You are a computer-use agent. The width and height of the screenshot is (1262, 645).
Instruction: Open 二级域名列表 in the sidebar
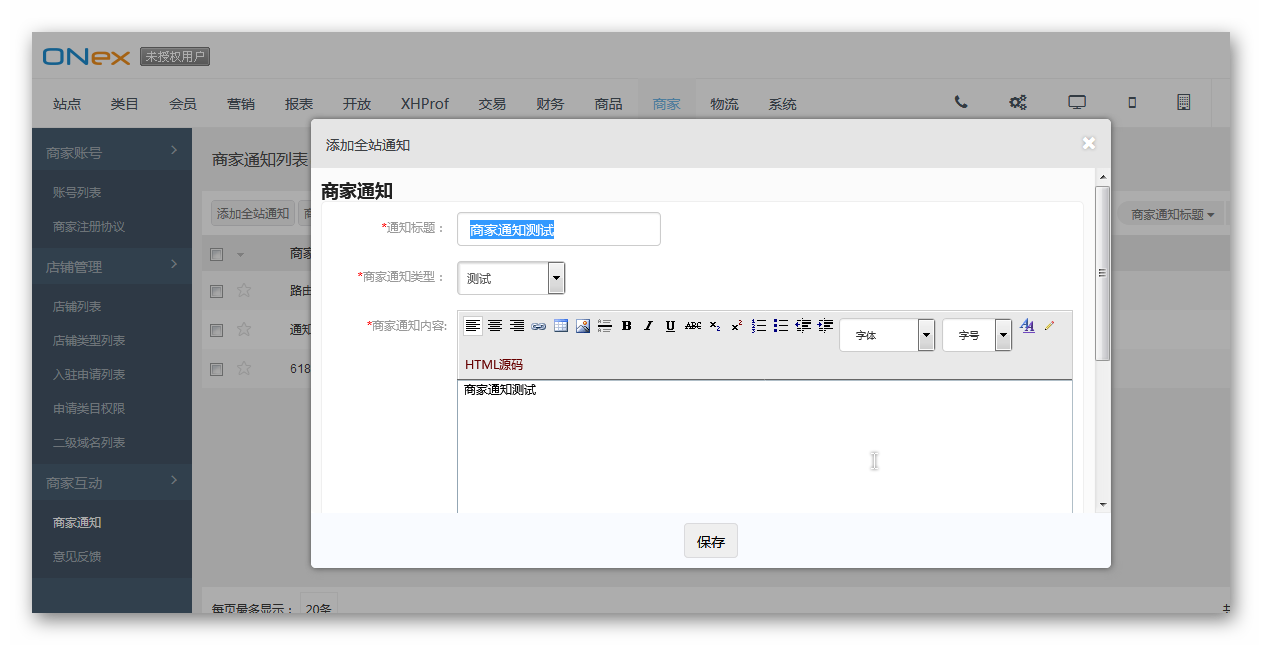(89, 443)
